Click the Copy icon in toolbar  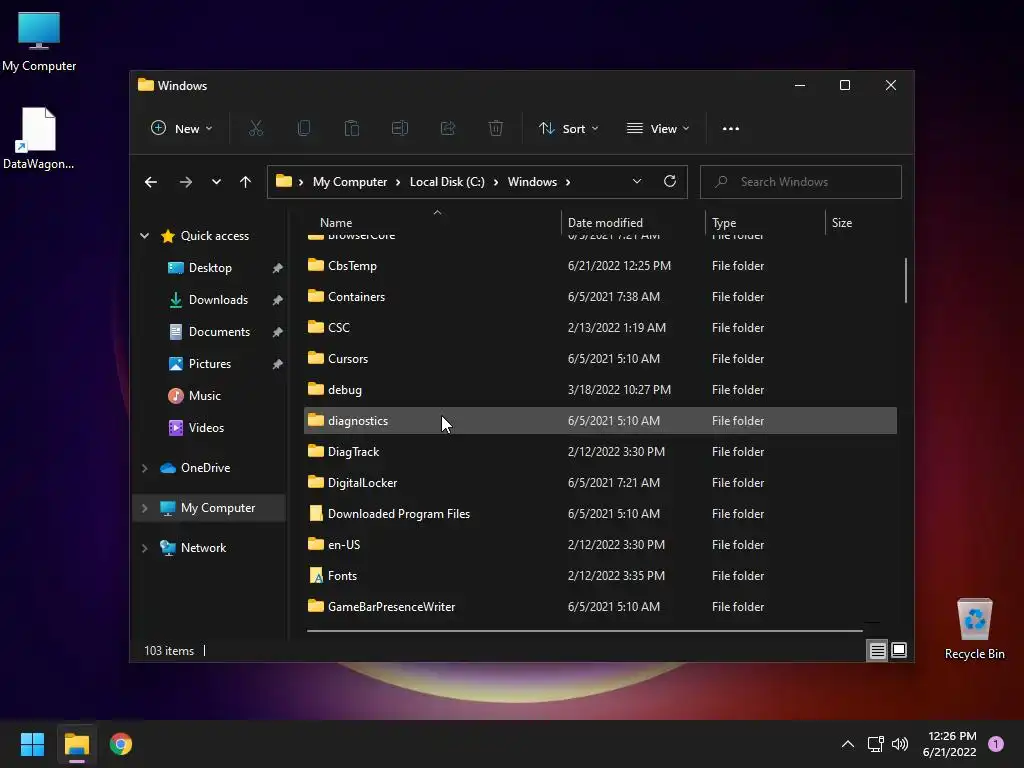click(x=304, y=129)
